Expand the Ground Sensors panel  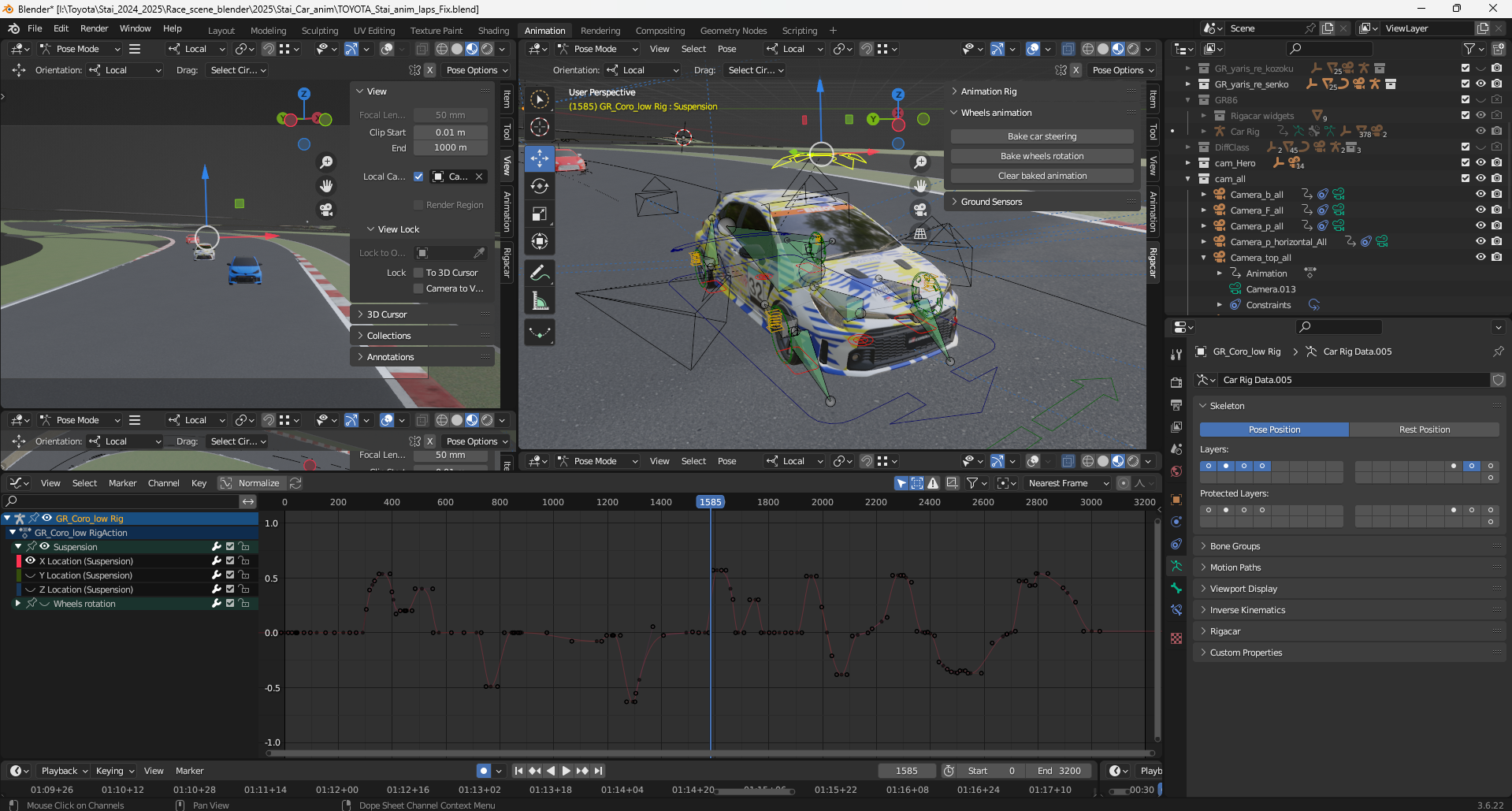point(991,202)
